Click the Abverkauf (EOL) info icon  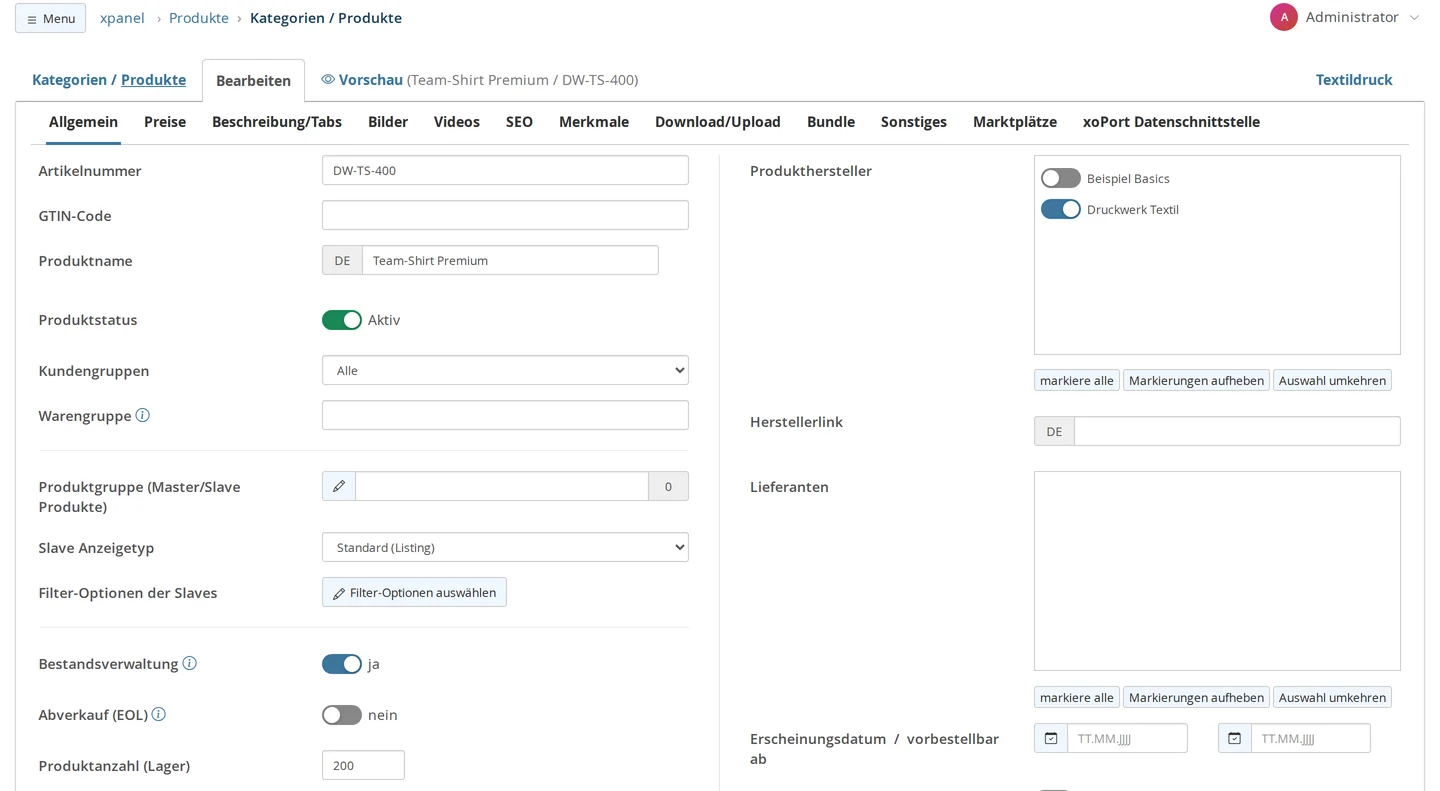[159, 714]
